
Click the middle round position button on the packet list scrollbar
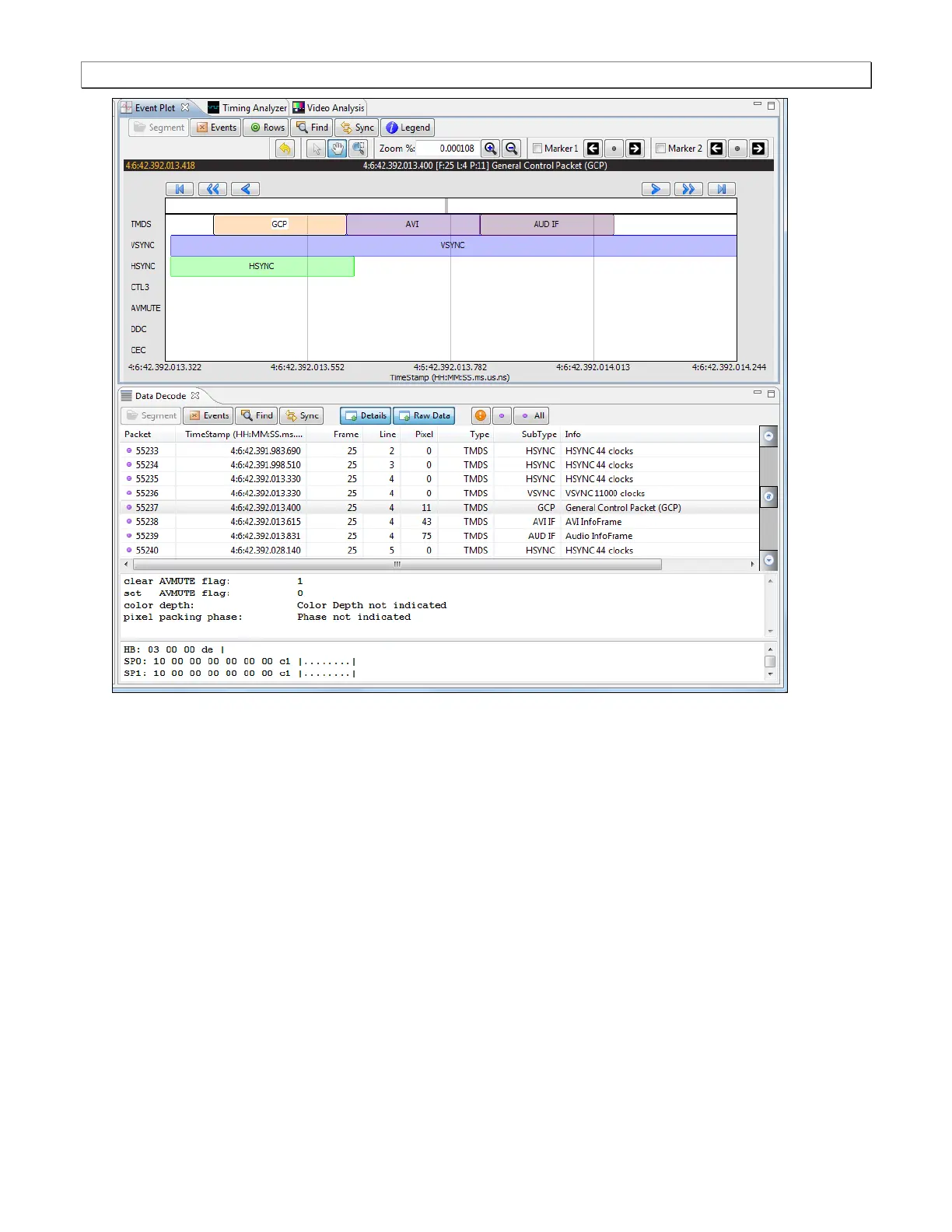768,497
